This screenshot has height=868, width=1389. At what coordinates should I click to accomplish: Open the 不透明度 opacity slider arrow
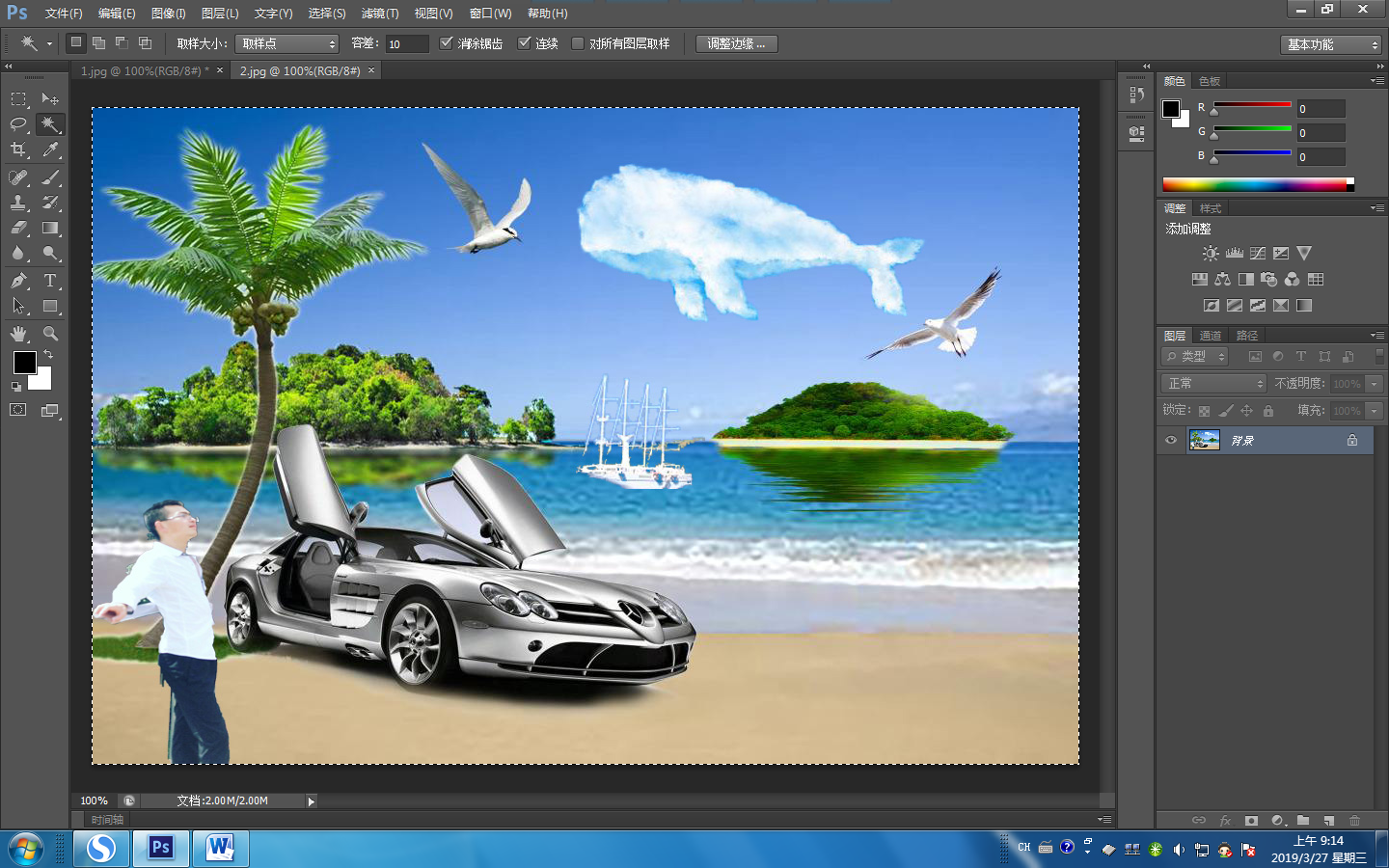click(1375, 384)
